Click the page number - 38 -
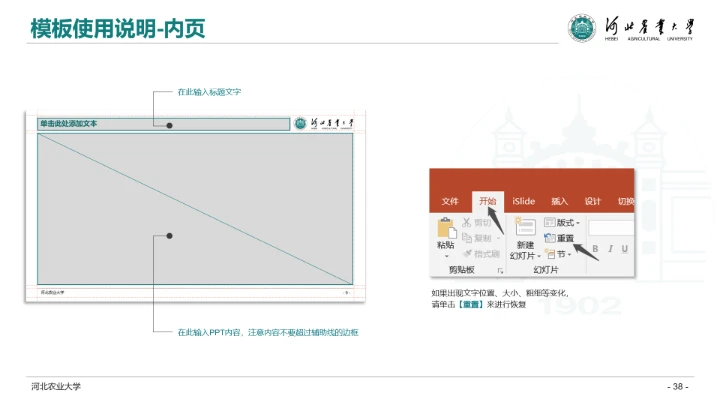 (x=678, y=387)
